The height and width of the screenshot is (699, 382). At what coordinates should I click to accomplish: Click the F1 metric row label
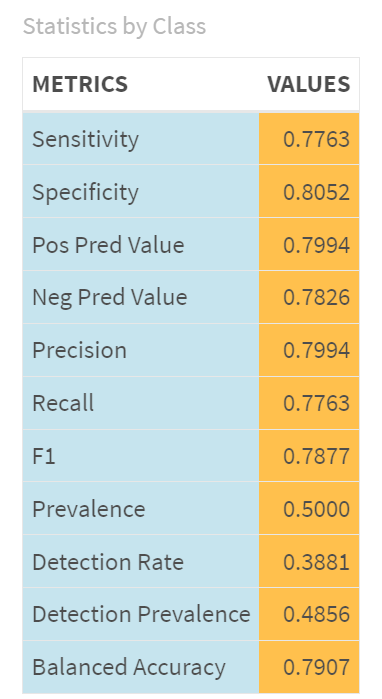point(44,456)
